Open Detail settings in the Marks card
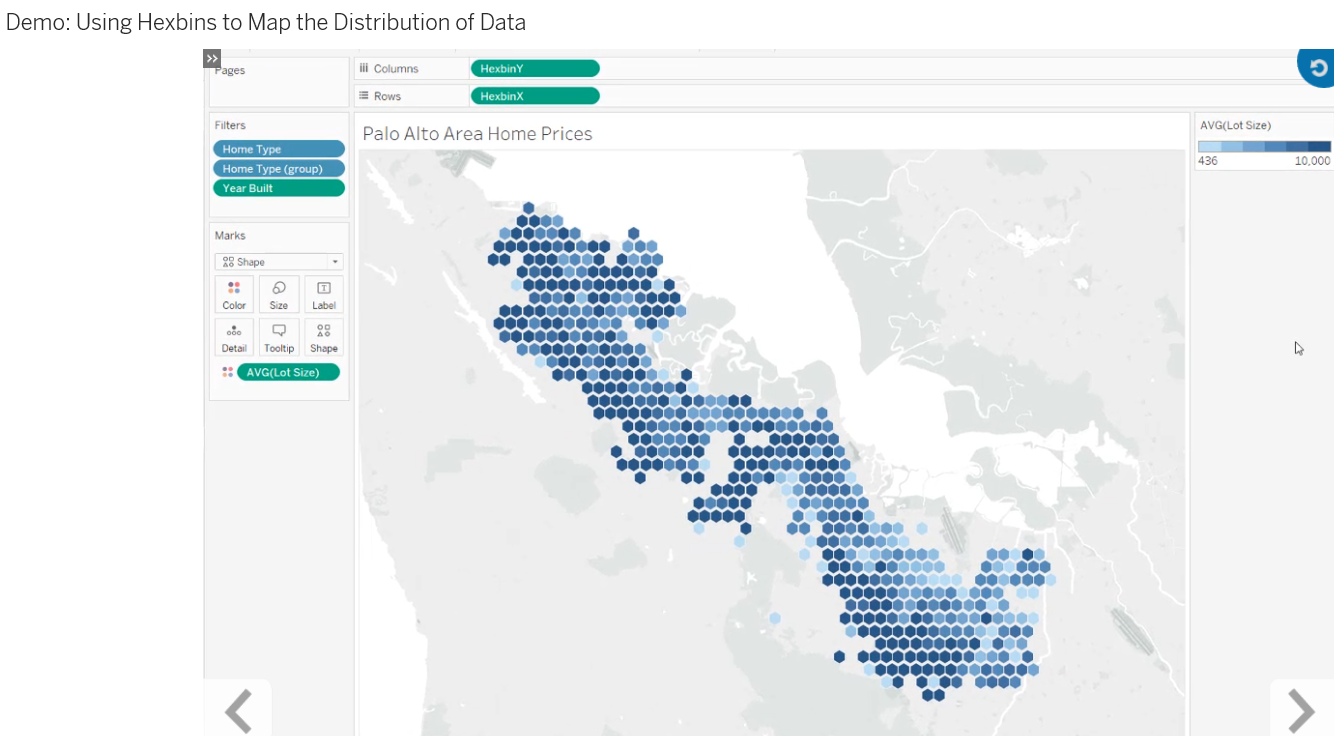1334x736 pixels. 234,336
